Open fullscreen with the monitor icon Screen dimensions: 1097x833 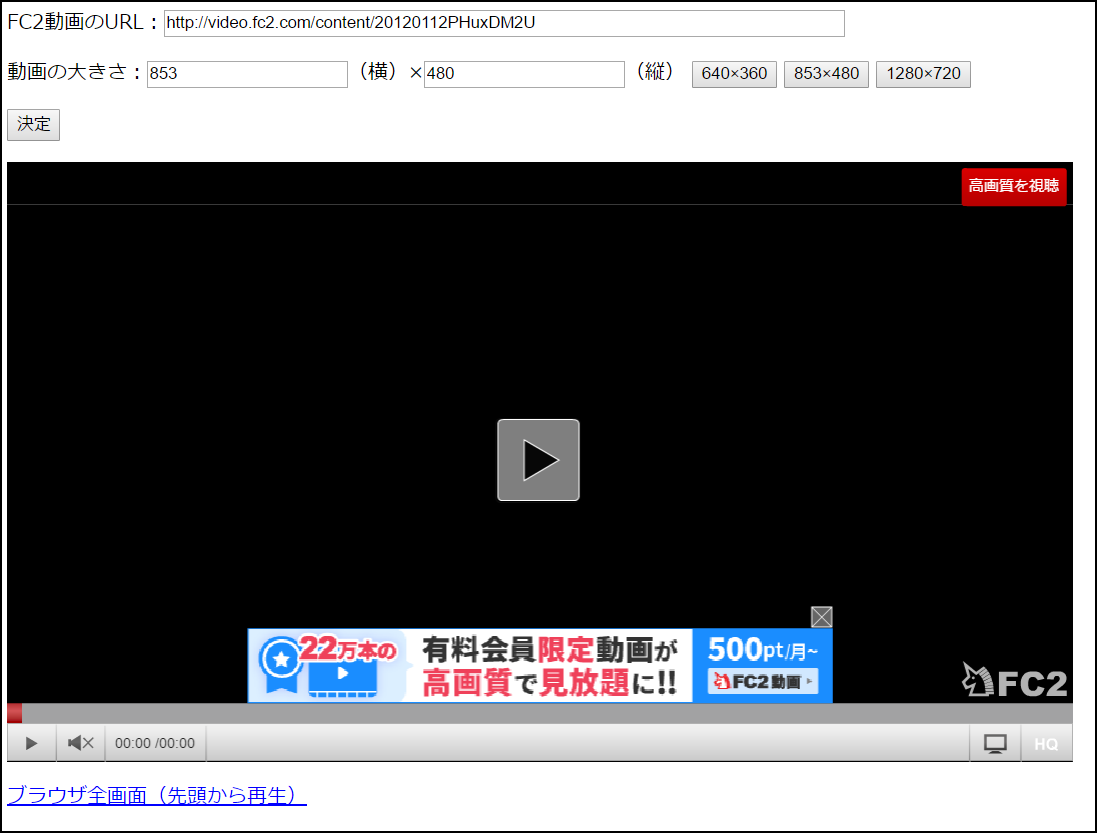995,743
